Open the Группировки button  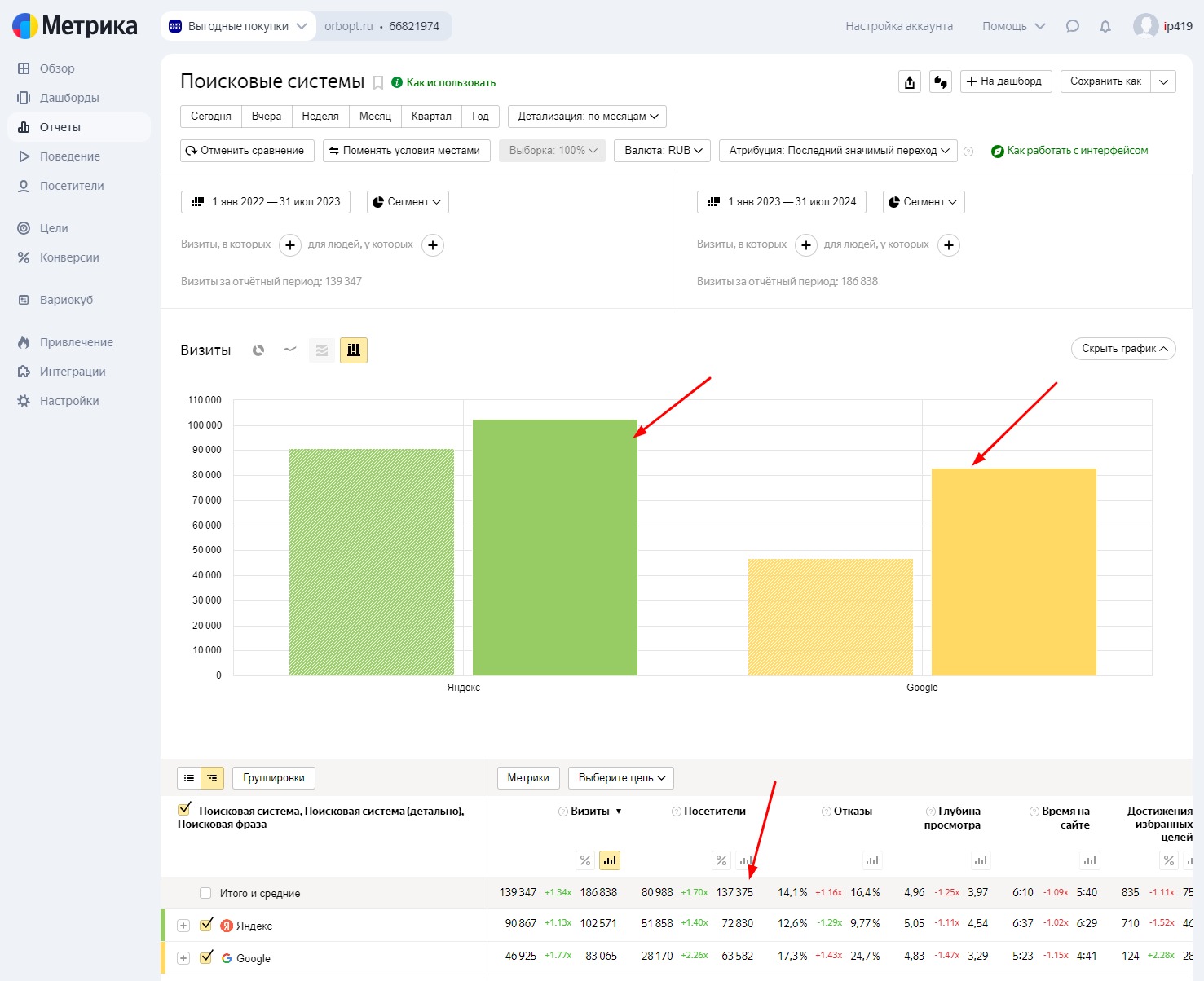pyautogui.click(x=274, y=778)
